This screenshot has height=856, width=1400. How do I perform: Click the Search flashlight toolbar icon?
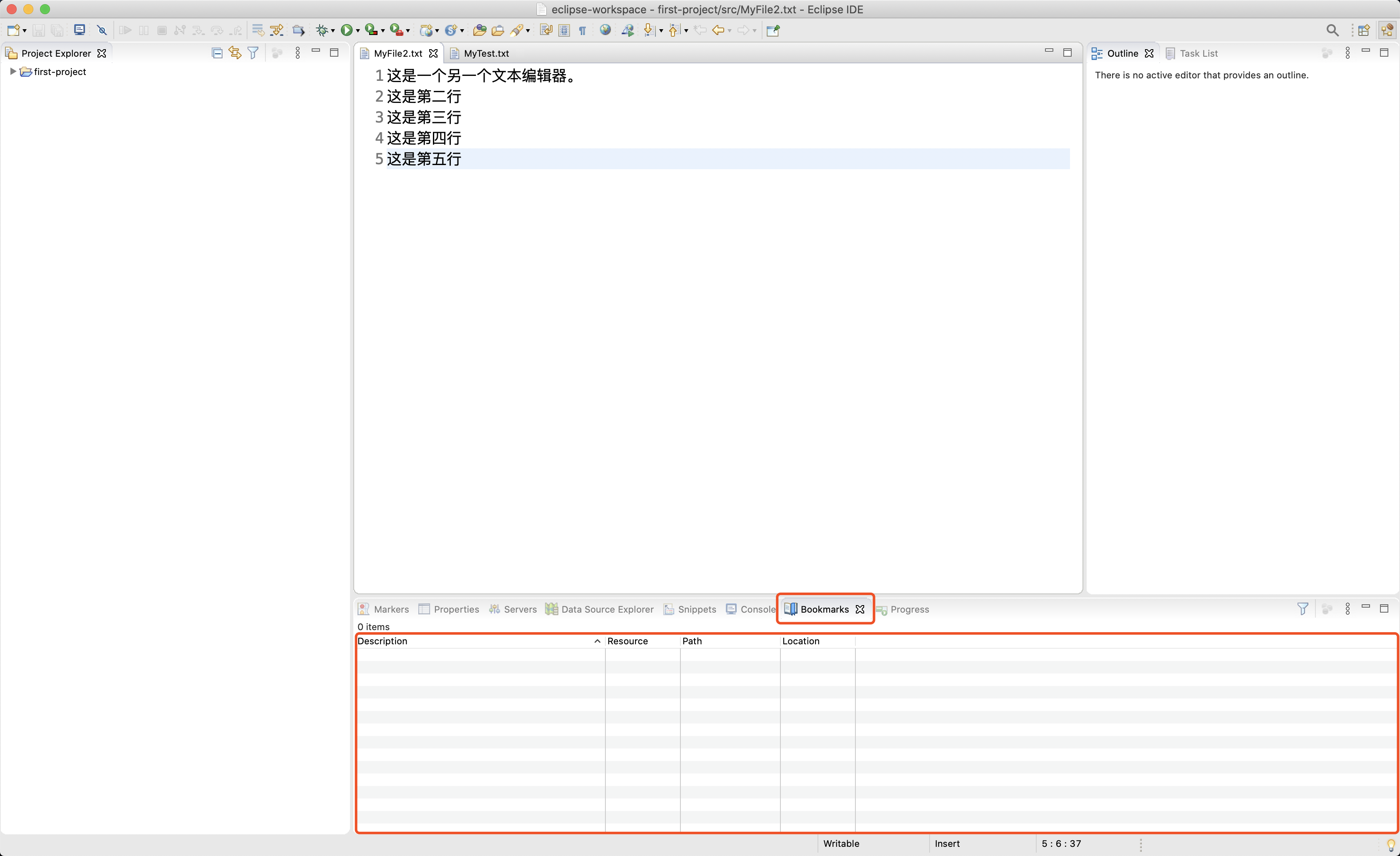pos(517,30)
